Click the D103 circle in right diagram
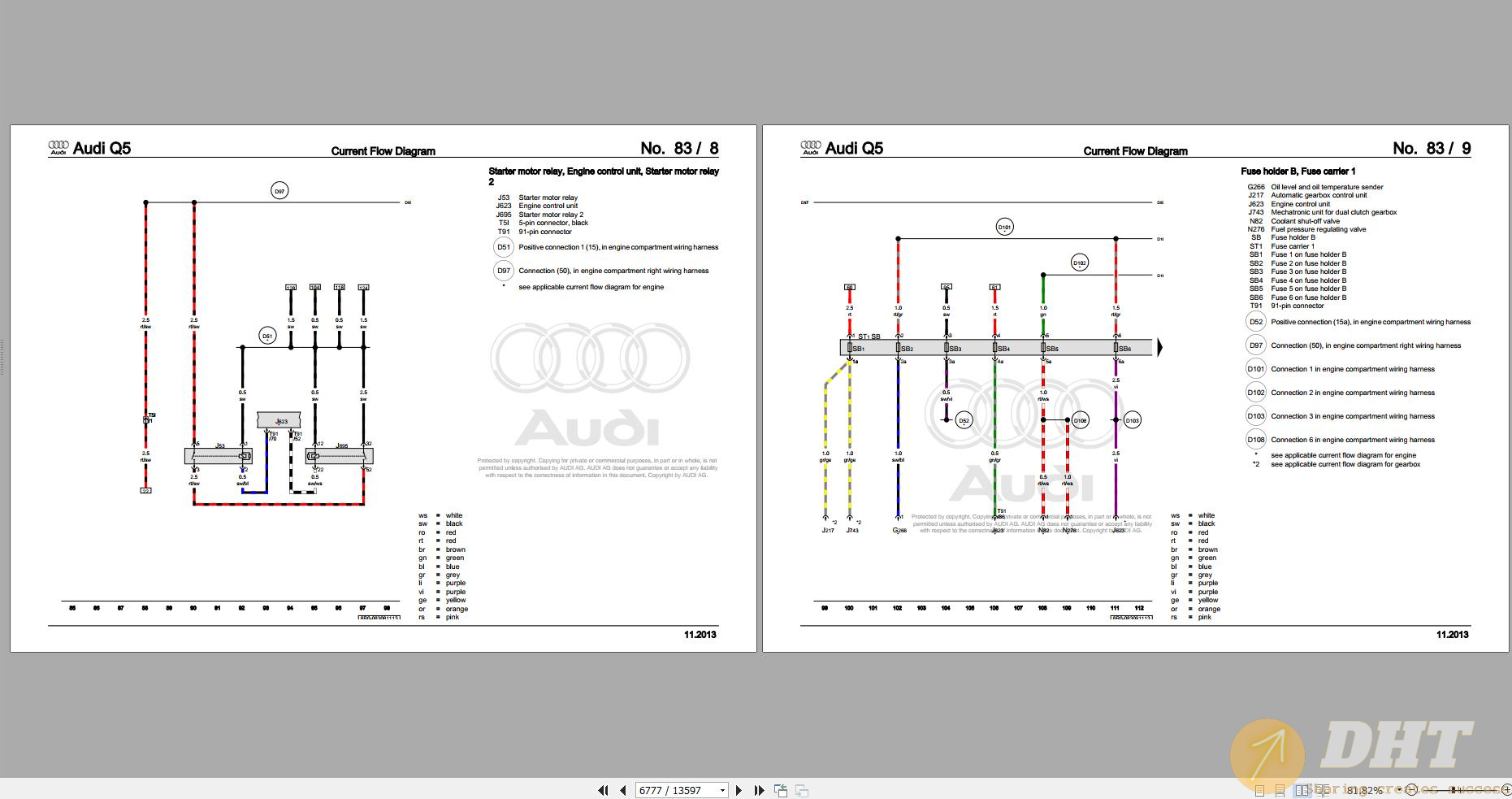1512x799 pixels. (x=1133, y=420)
